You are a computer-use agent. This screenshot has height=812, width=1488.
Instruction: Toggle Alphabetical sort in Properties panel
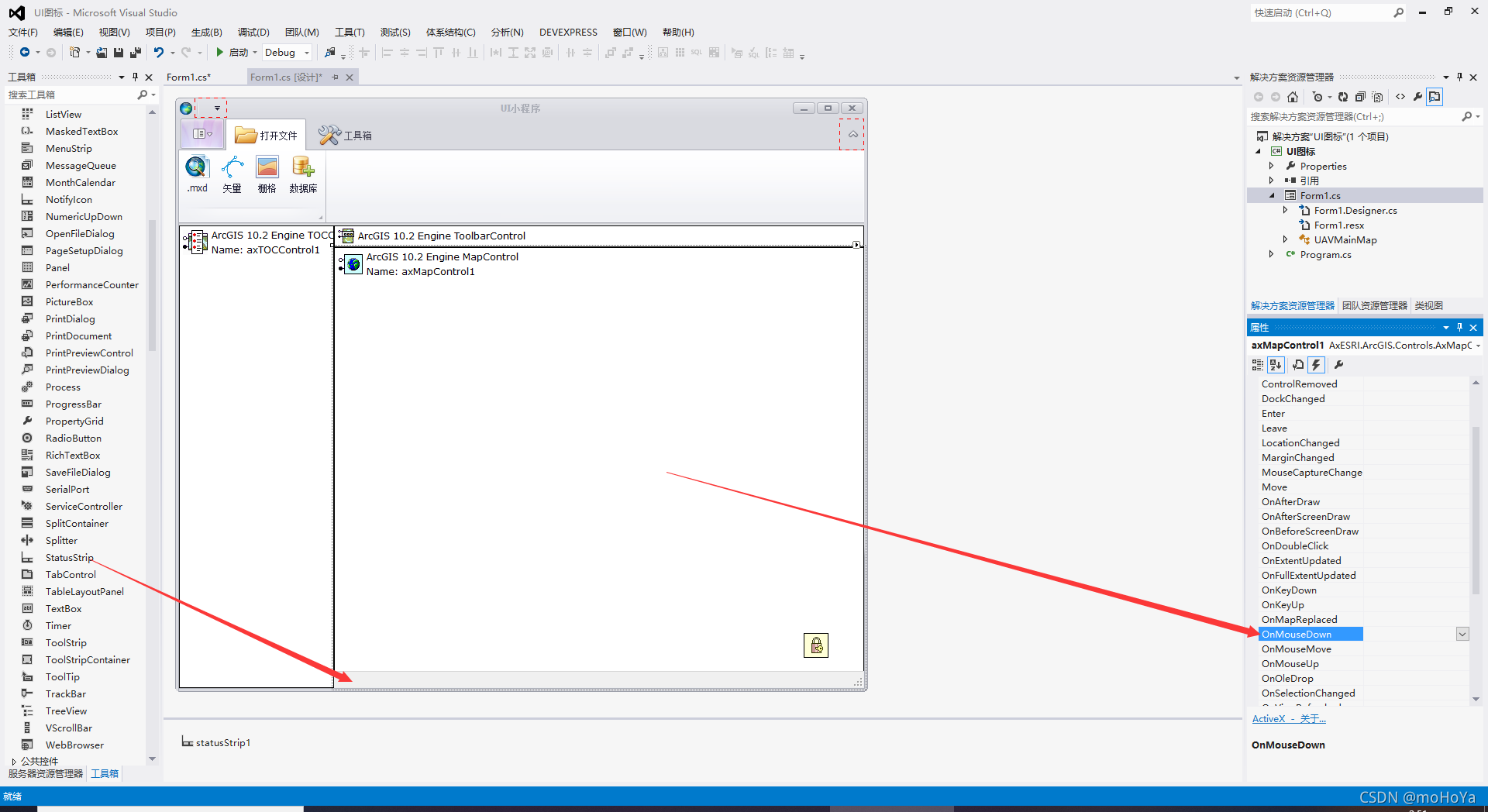(x=1276, y=365)
